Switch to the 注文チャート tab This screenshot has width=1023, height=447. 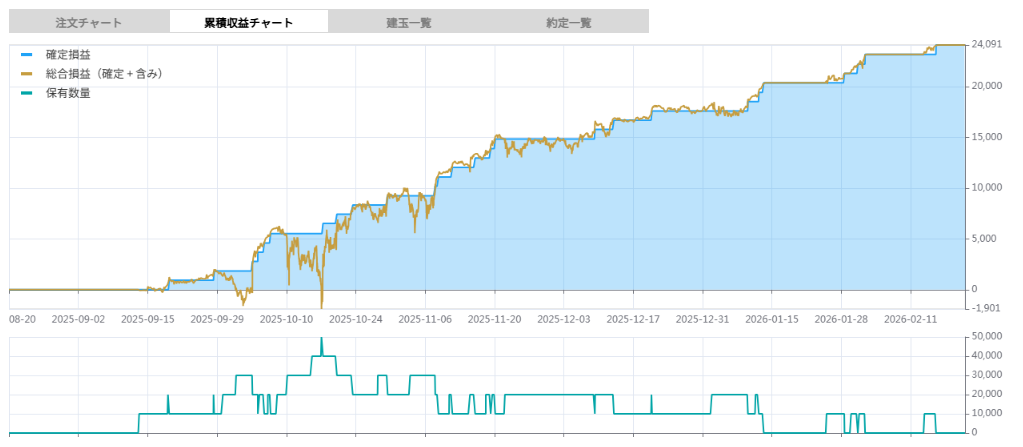[89, 22]
